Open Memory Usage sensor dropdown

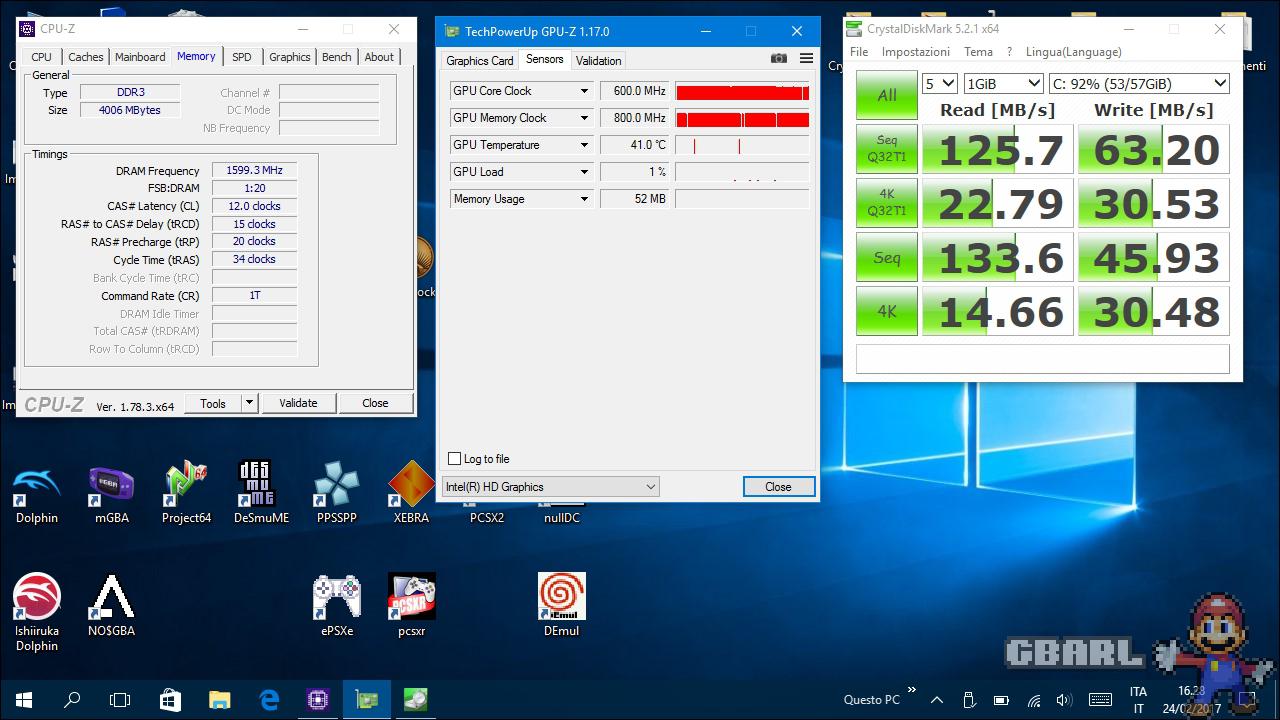click(x=584, y=199)
